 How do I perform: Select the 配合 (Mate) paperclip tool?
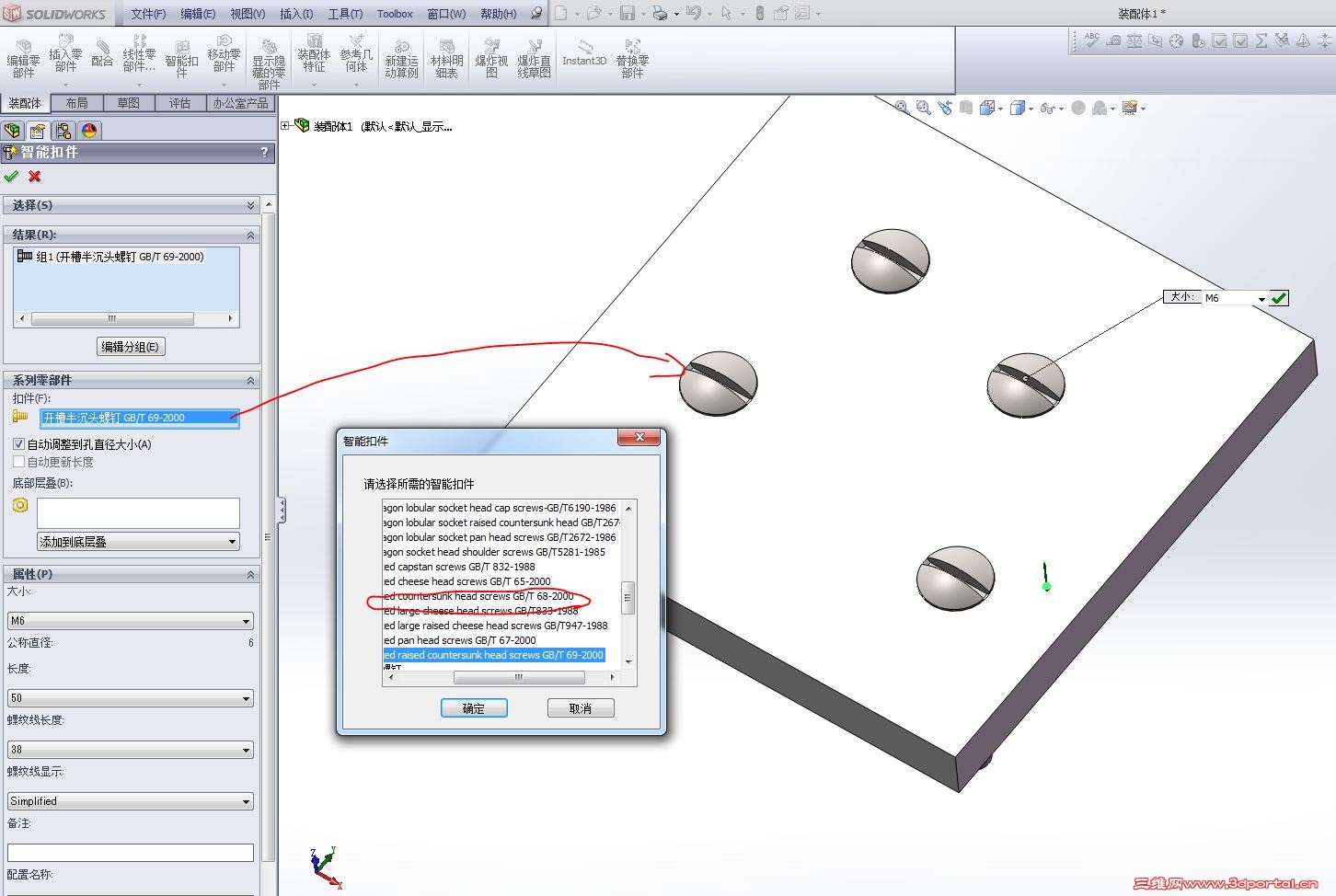click(102, 54)
